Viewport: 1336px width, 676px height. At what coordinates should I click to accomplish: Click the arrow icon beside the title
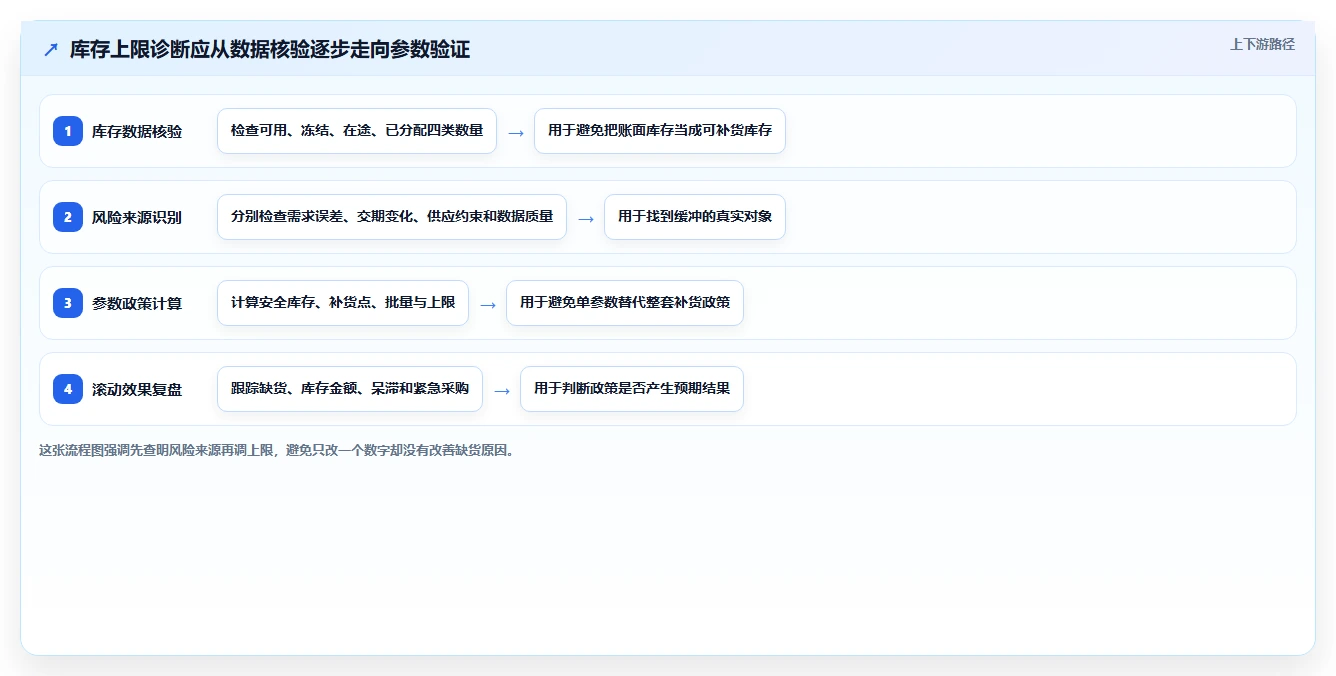51,49
